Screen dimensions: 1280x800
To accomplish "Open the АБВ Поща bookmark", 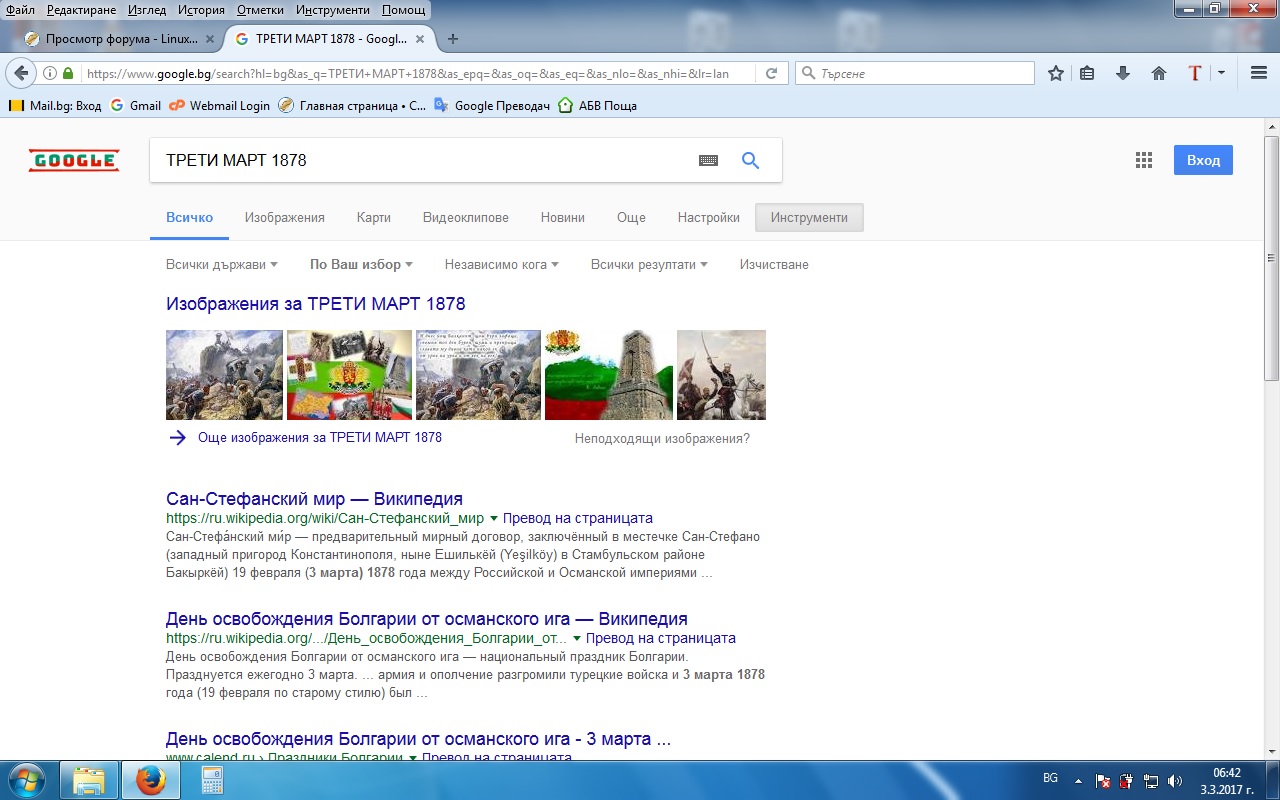I will (597, 105).
